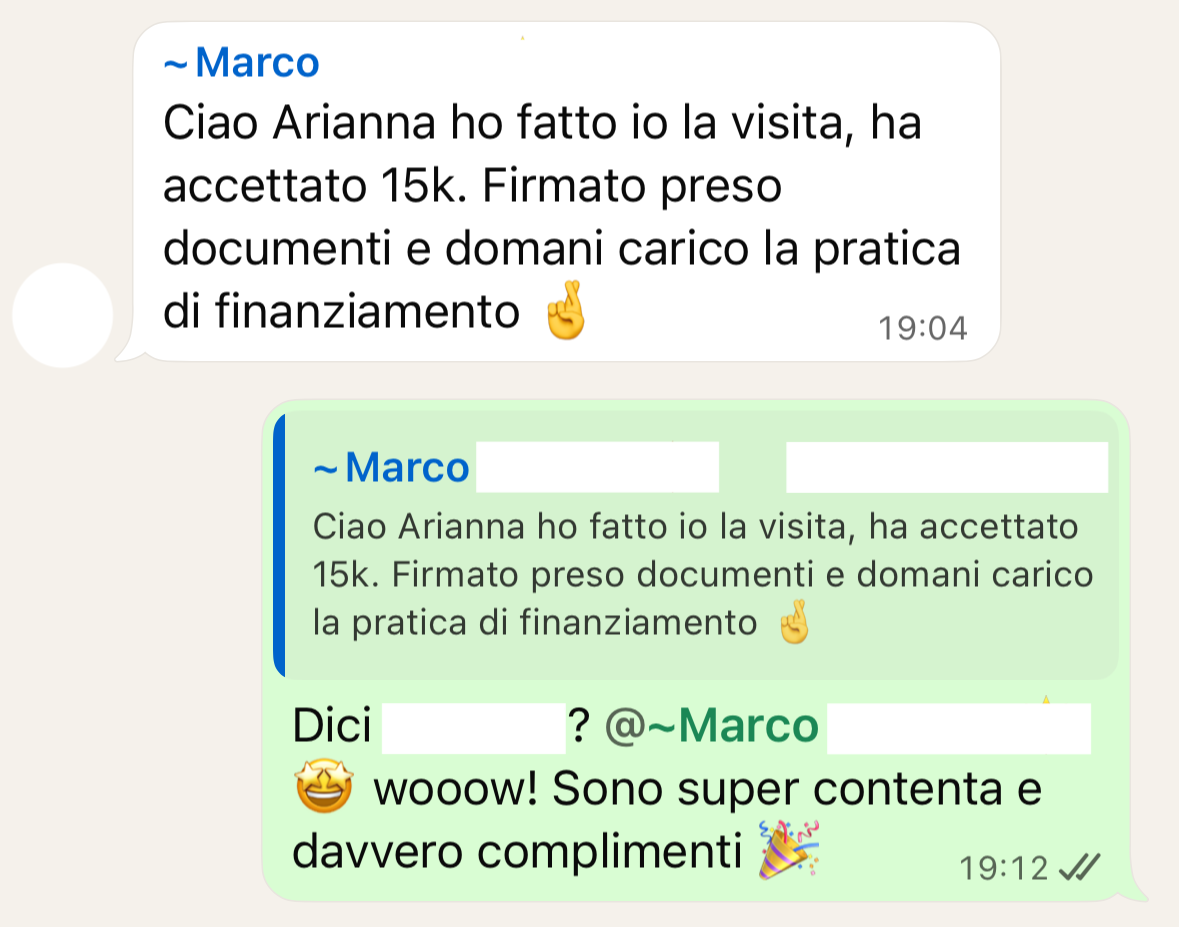Click the party popper emoji
Viewport: 1179px width, 927px height.
tap(788, 850)
